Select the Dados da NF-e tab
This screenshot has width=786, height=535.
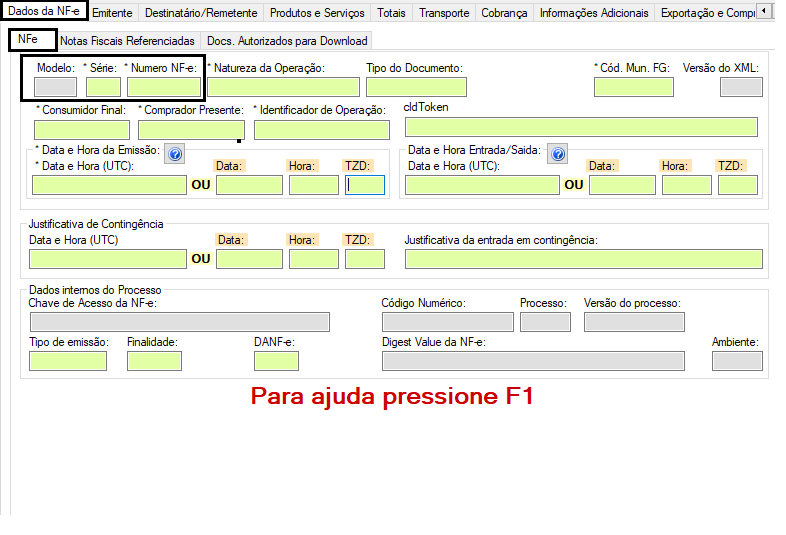pos(44,11)
